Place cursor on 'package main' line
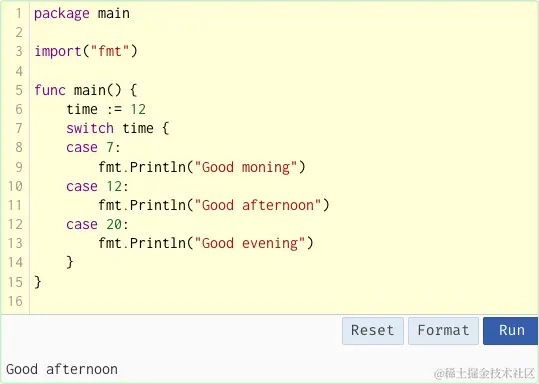 click(x=82, y=14)
